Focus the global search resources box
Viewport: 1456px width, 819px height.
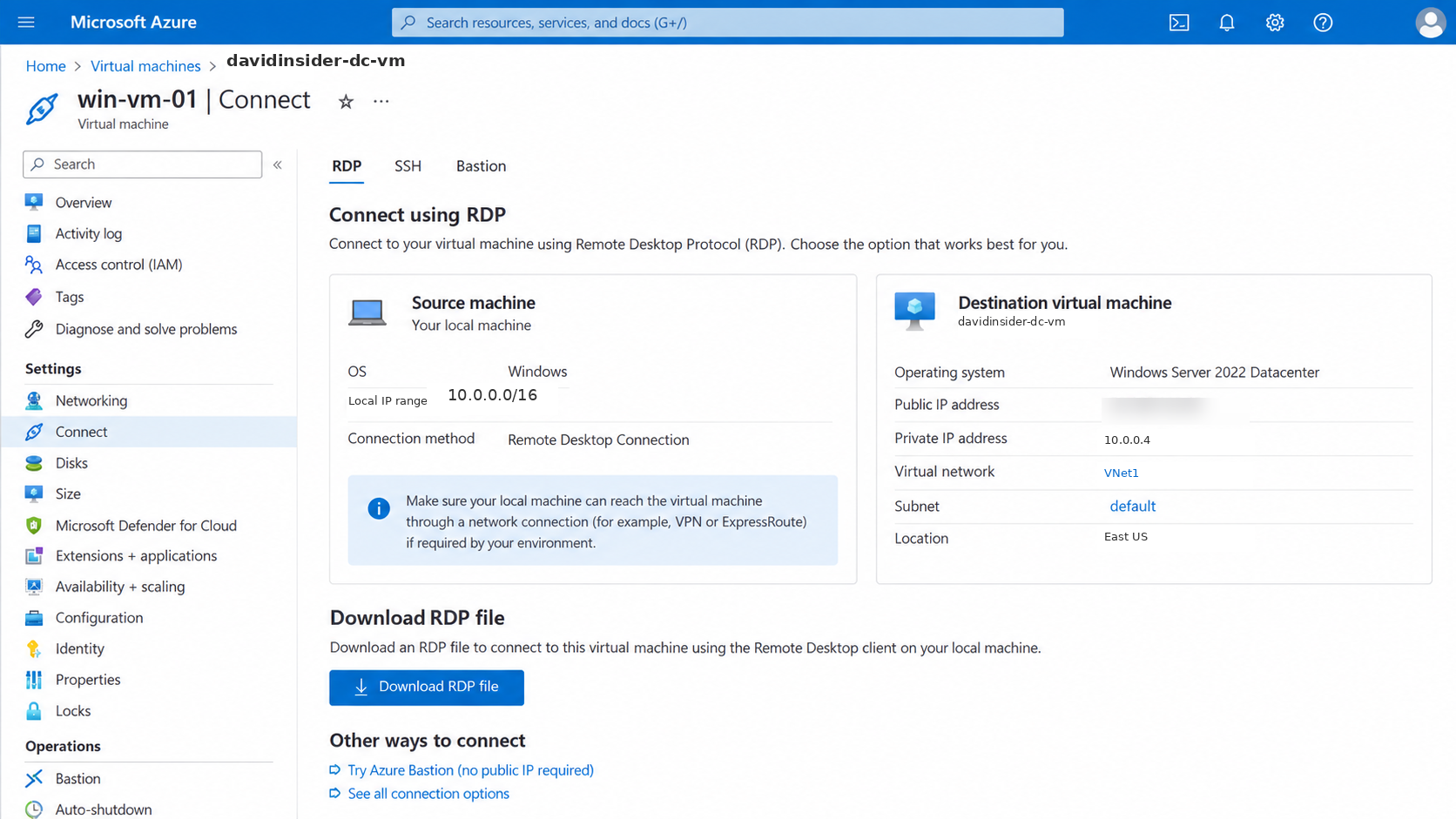point(728,23)
